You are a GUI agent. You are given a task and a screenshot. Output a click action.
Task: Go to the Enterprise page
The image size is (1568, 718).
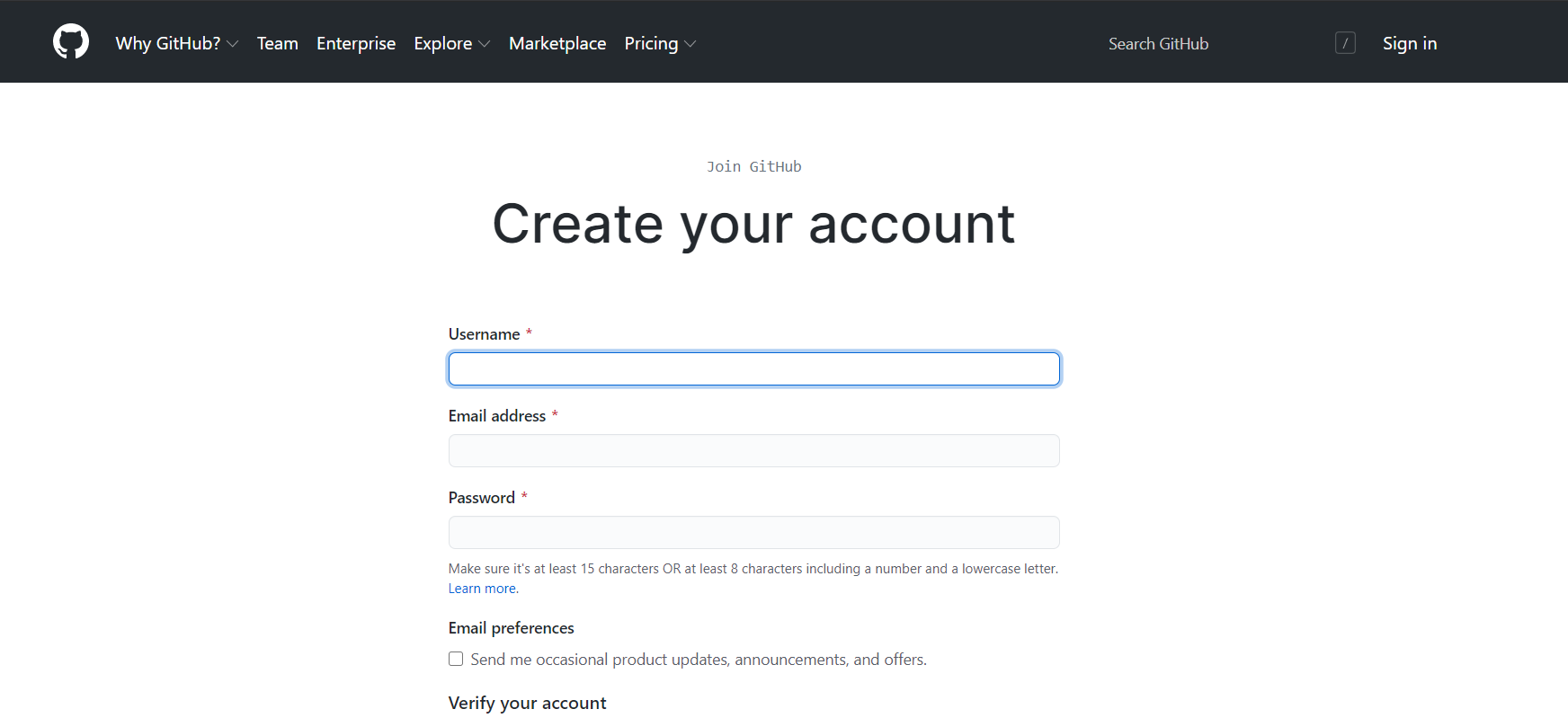coord(356,43)
